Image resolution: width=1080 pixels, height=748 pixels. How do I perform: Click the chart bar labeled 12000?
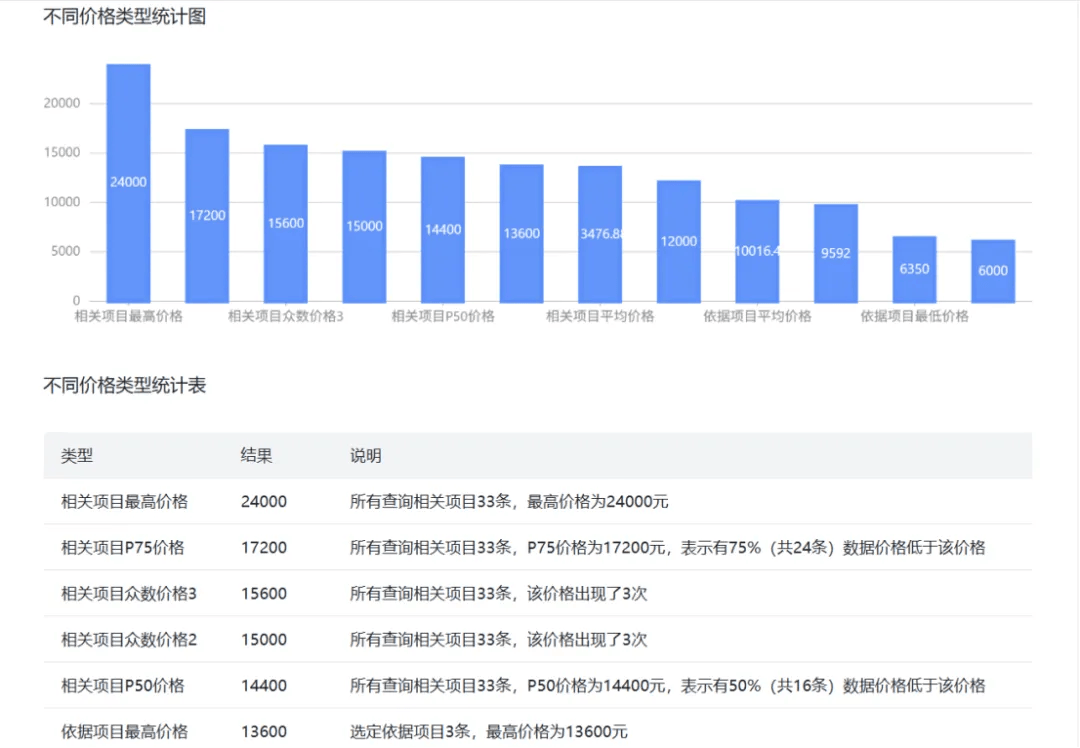(678, 241)
